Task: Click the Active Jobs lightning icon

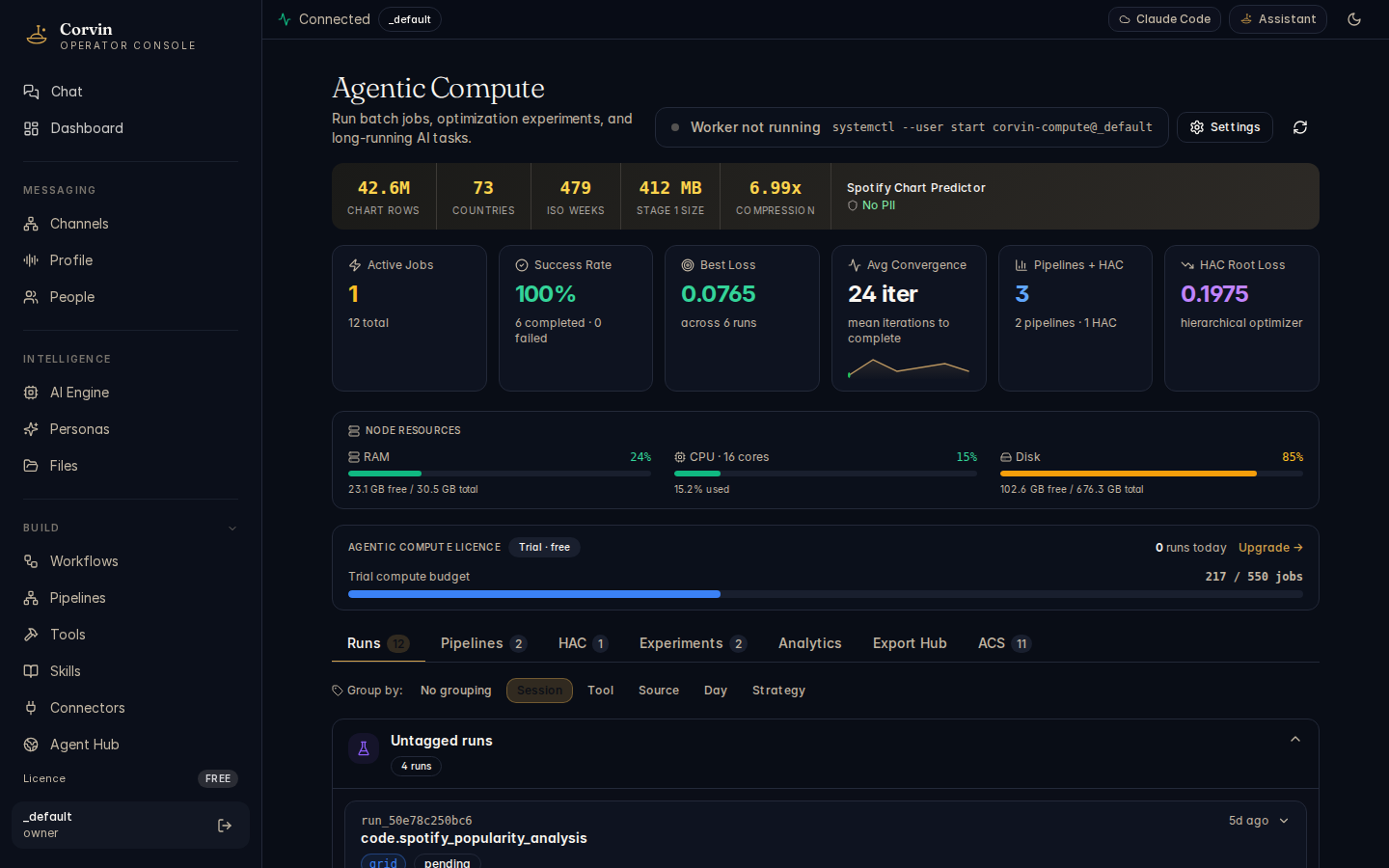Action: 355,265
